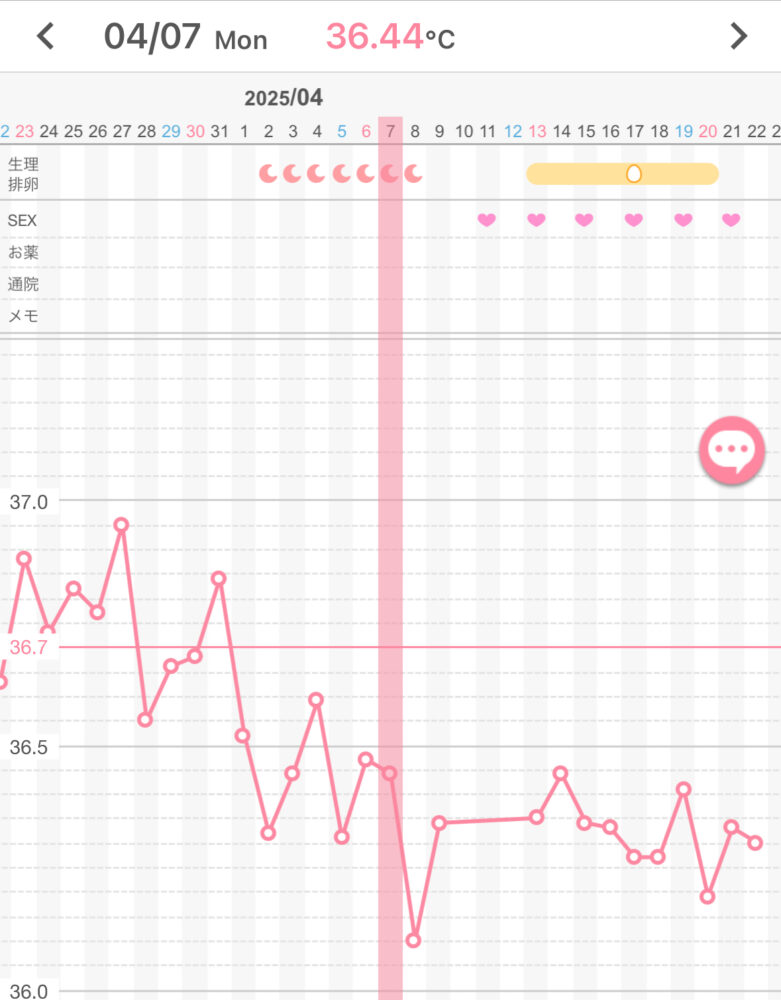Tap the temperature point for April 14
The height and width of the screenshot is (1000, 781).
click(560, 774)
